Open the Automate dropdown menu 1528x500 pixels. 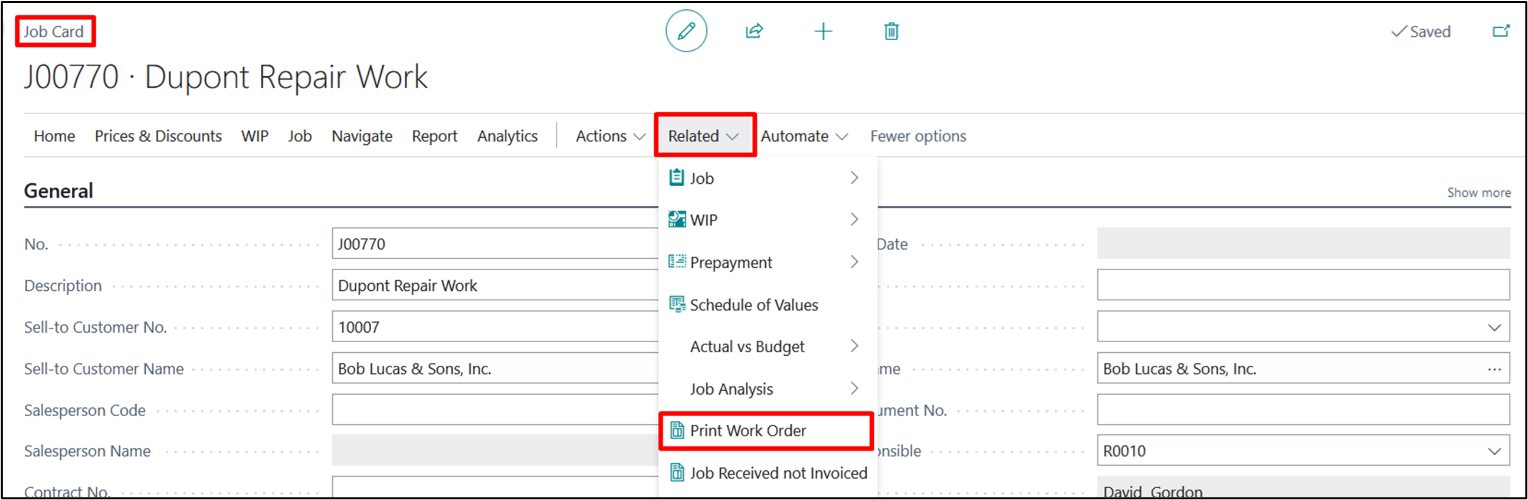pyautogui.click(x=804, y=136)
